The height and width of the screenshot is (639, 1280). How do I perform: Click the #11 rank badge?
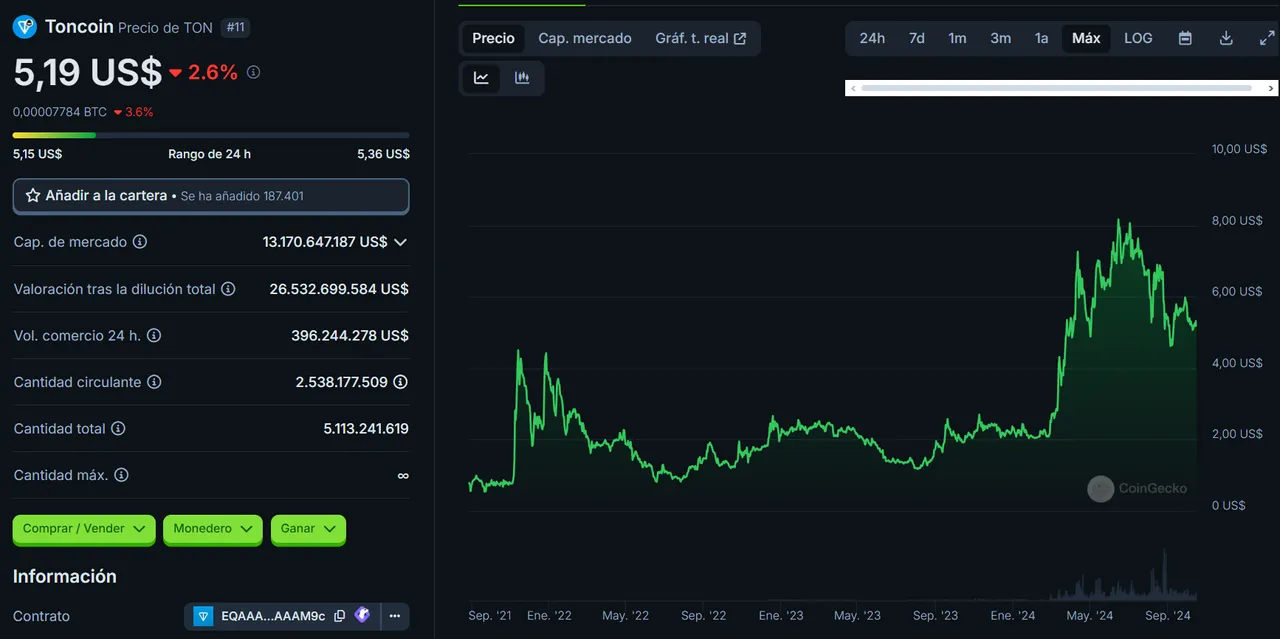pos(235,27)
